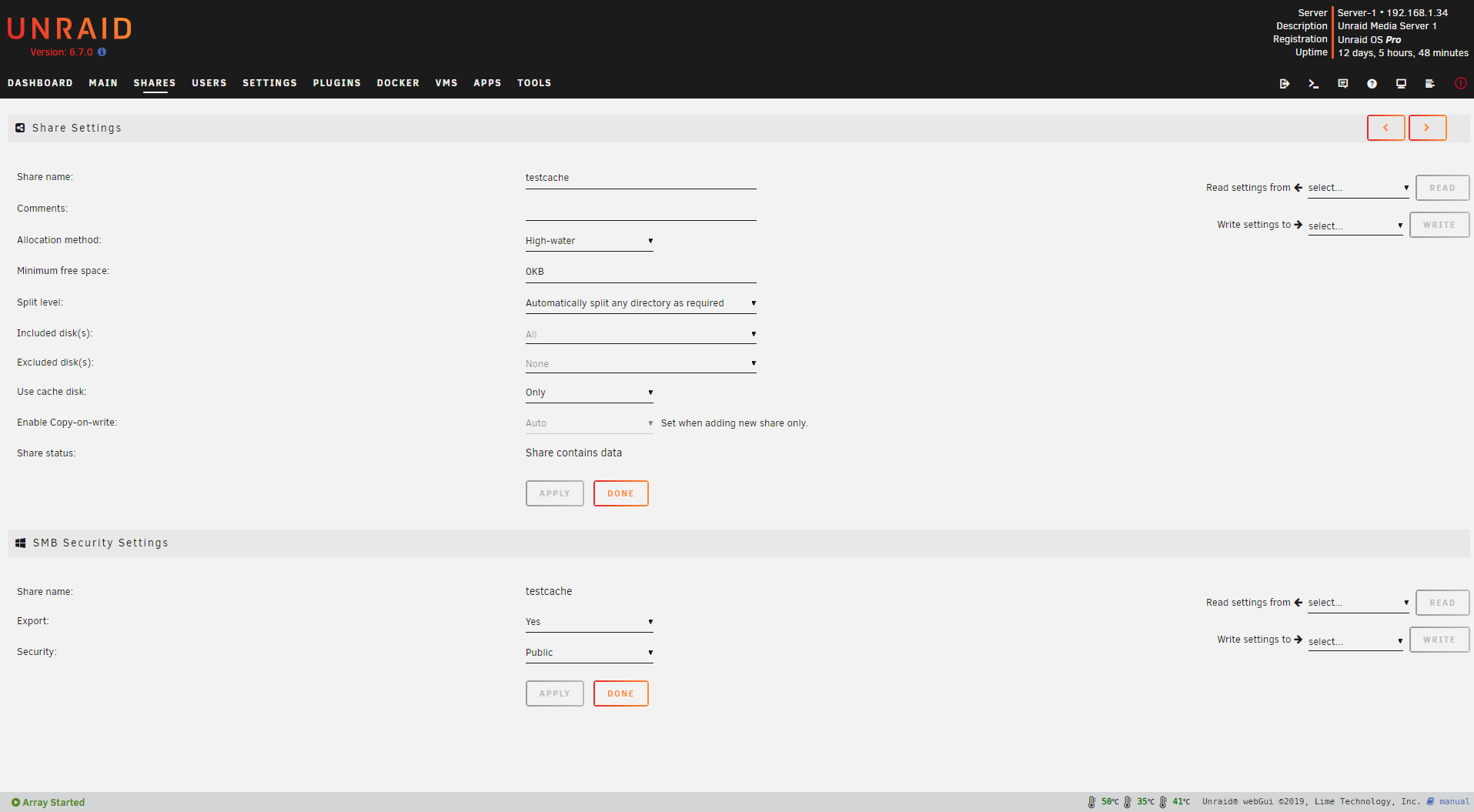Click the help question mark icon
This screenshot has width=1474, height=812.
(x=1371, y=83)
